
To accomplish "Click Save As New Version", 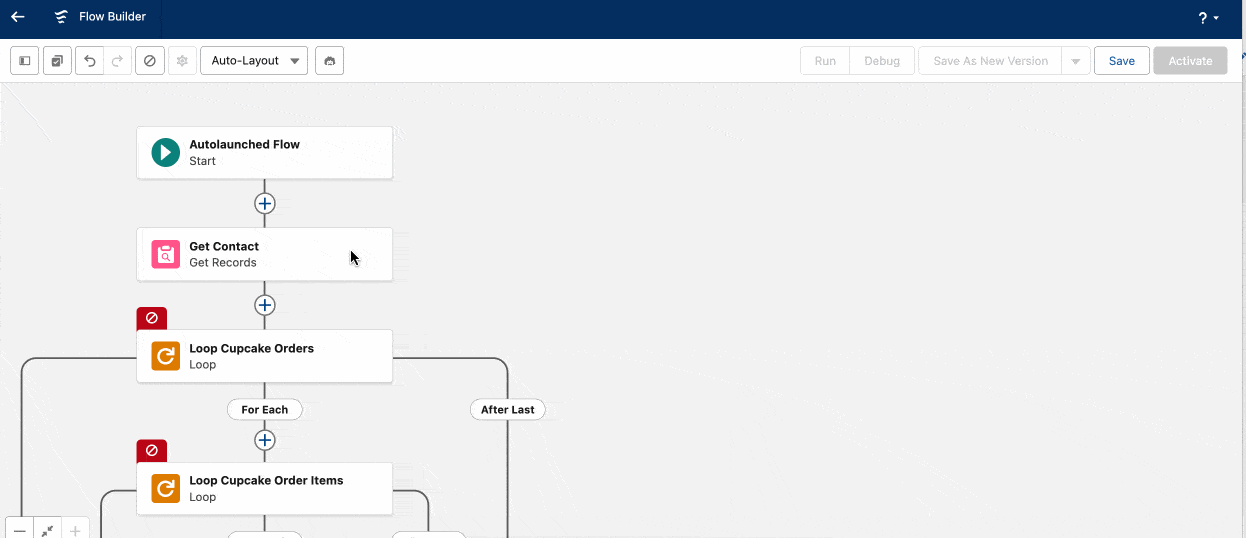I will click(x=990, y=61).
